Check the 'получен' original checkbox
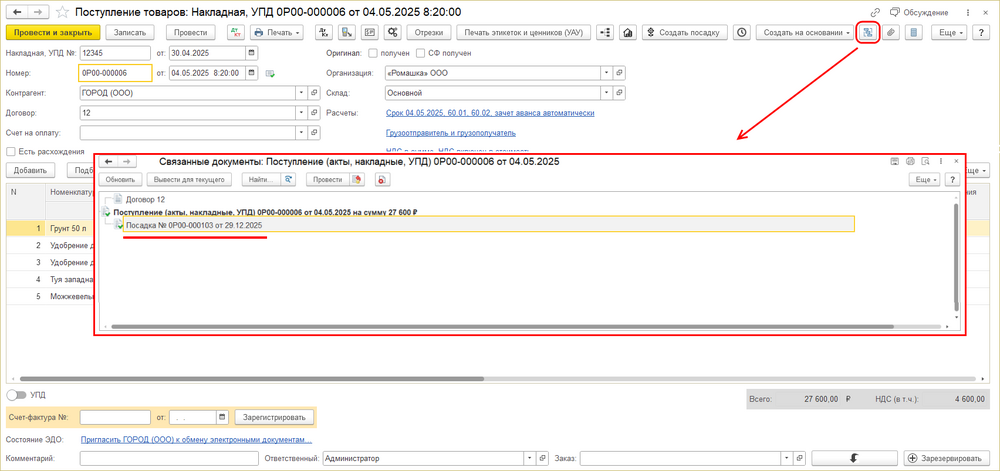 (x=373, y=54)
